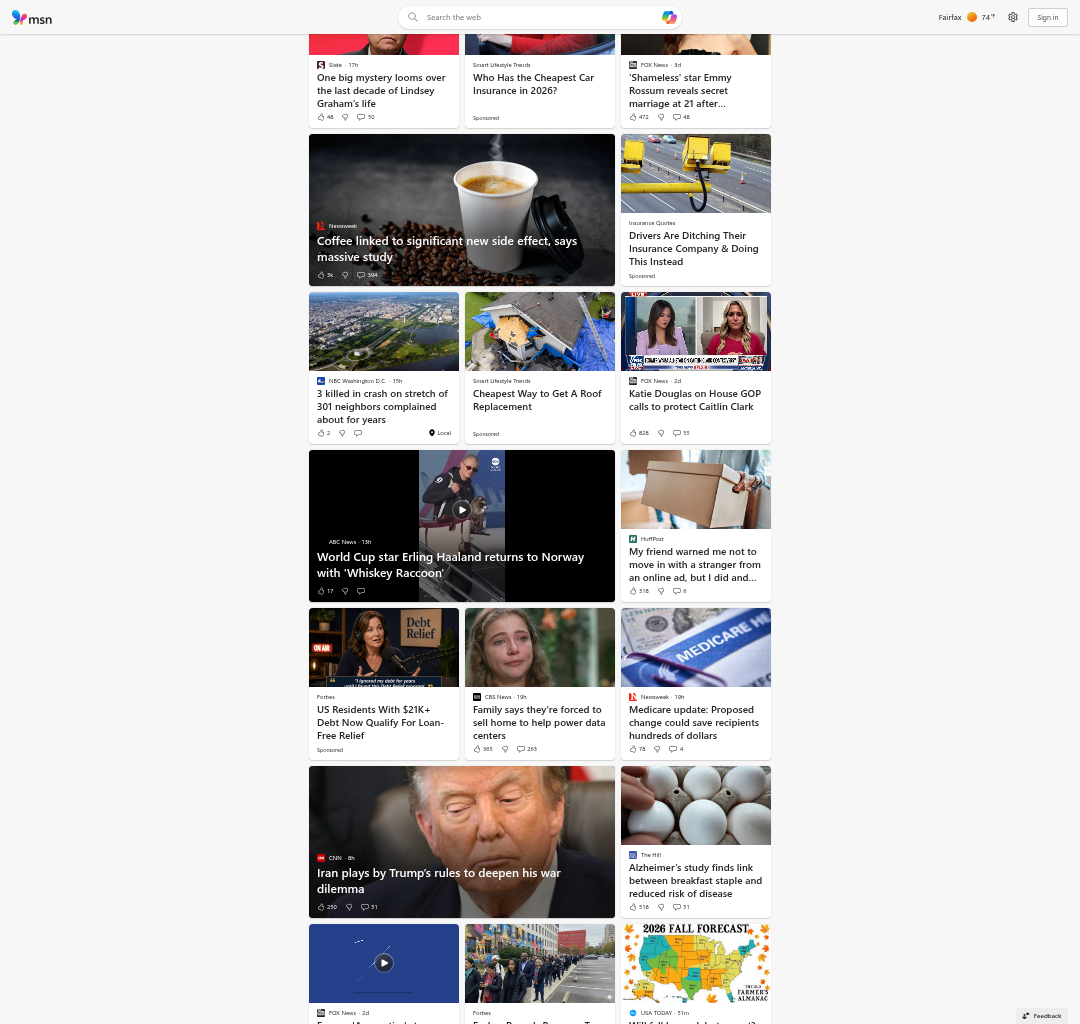Open comments on Haaland story
This screenshot has height=1024, width=1080.
click(361, 591)
